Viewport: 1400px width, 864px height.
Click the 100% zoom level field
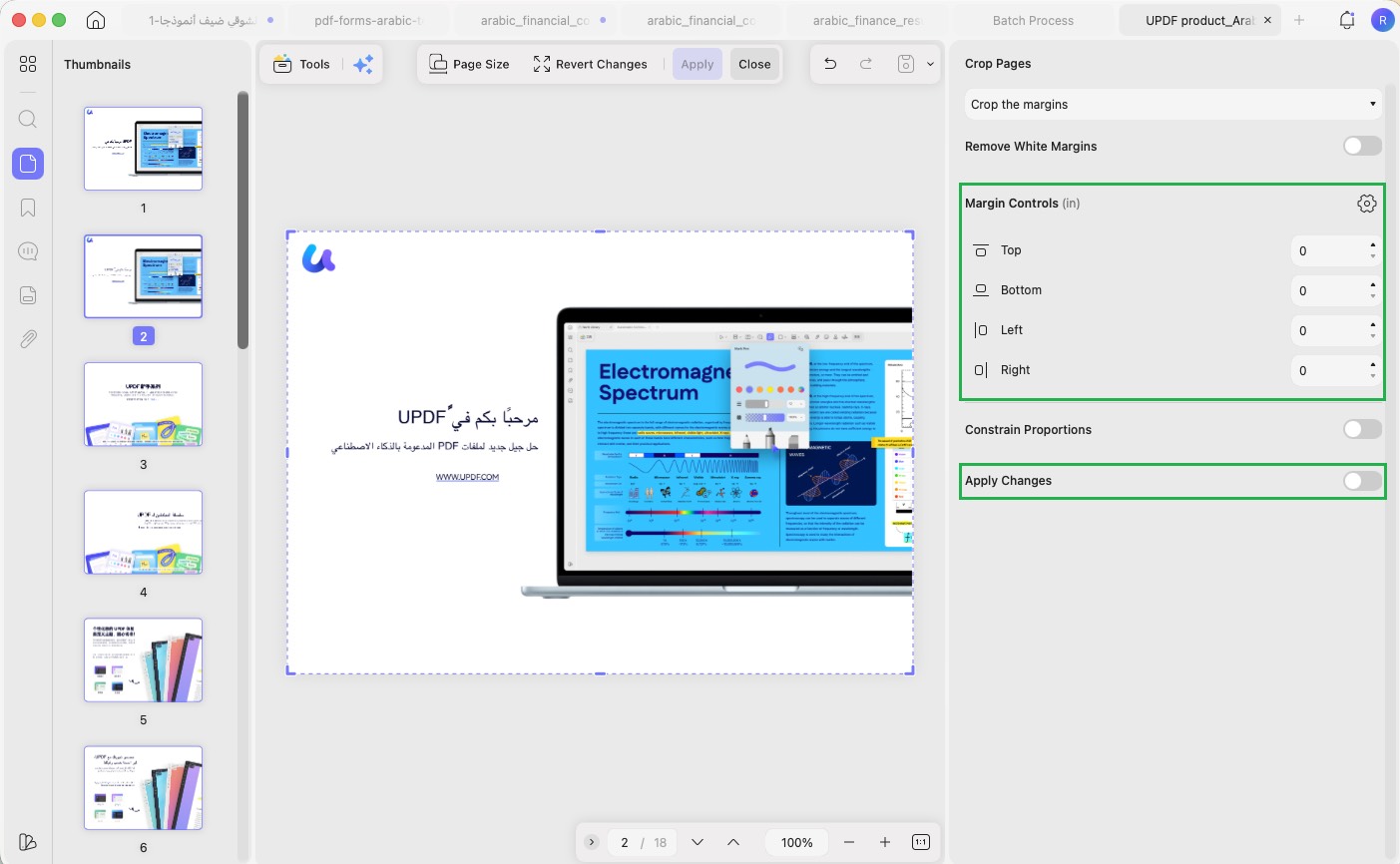click(x=796, y=842)
